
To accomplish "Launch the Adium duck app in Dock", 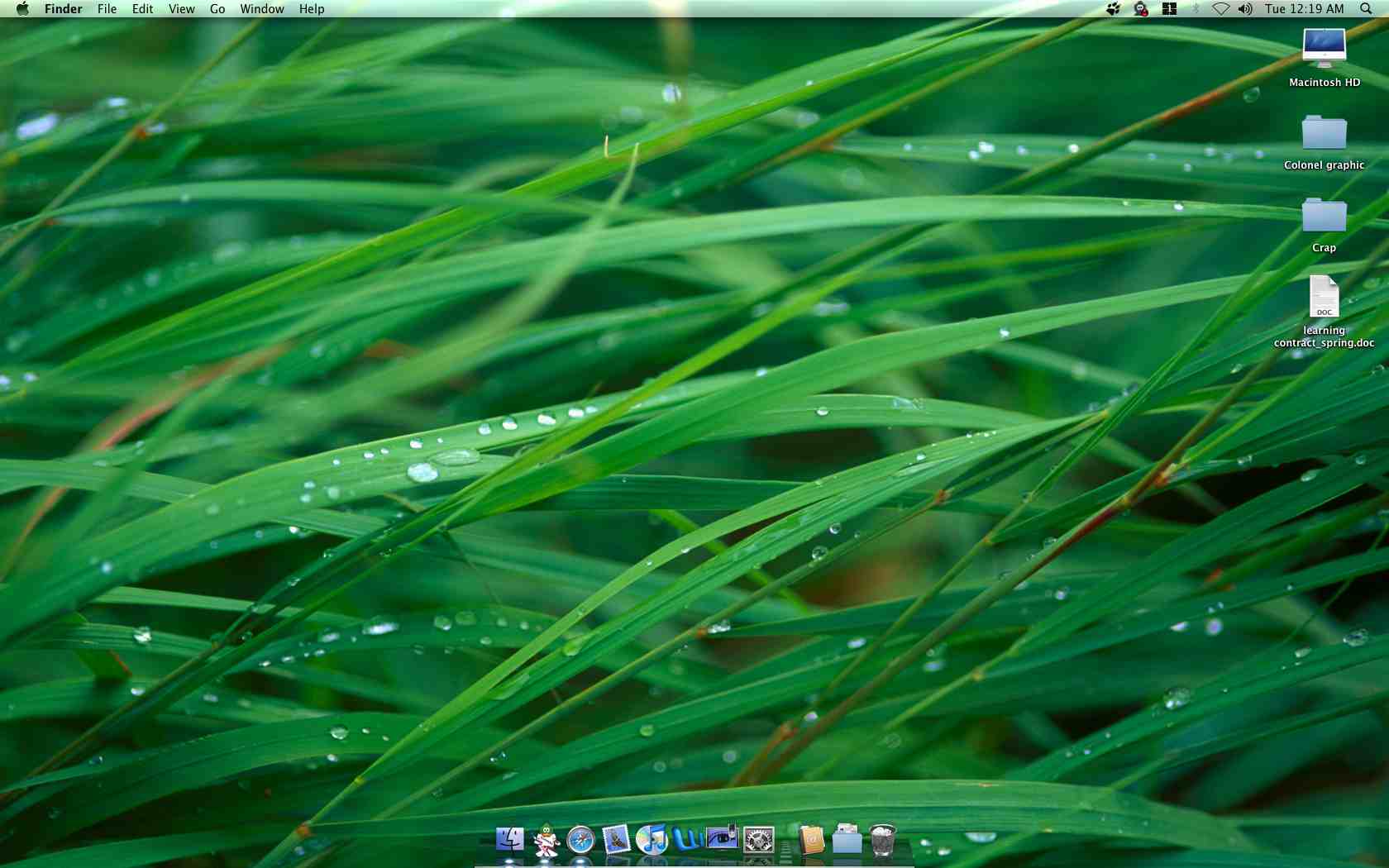I will click(x=546, y=840).
